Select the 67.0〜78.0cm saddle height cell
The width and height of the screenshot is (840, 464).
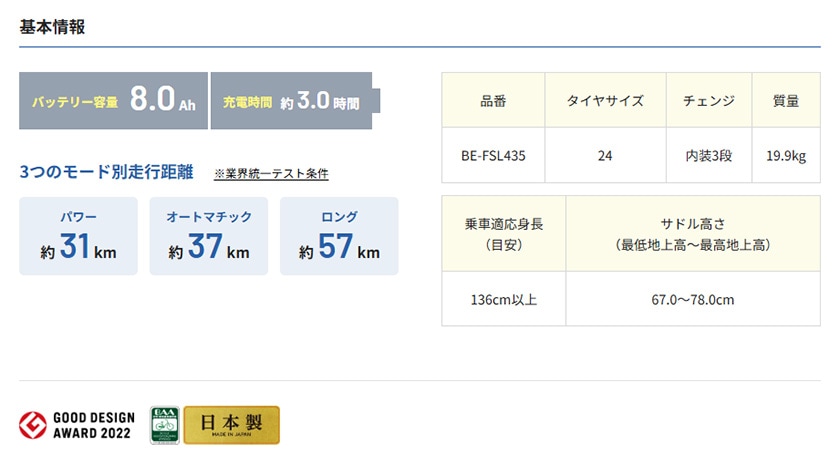[693, 299]
